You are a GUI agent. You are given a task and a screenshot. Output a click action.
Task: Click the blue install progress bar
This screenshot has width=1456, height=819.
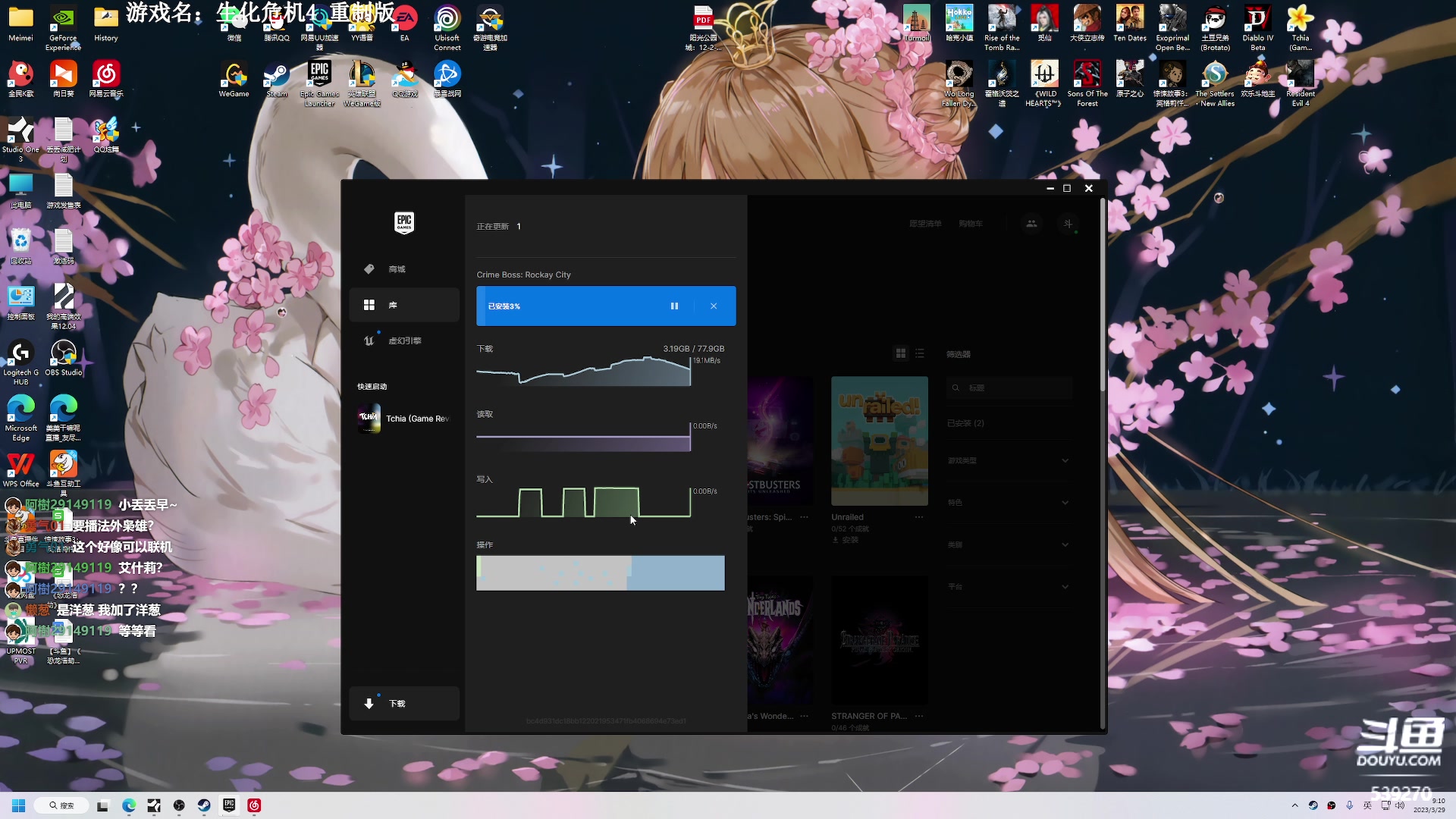(x=606, y=306)
